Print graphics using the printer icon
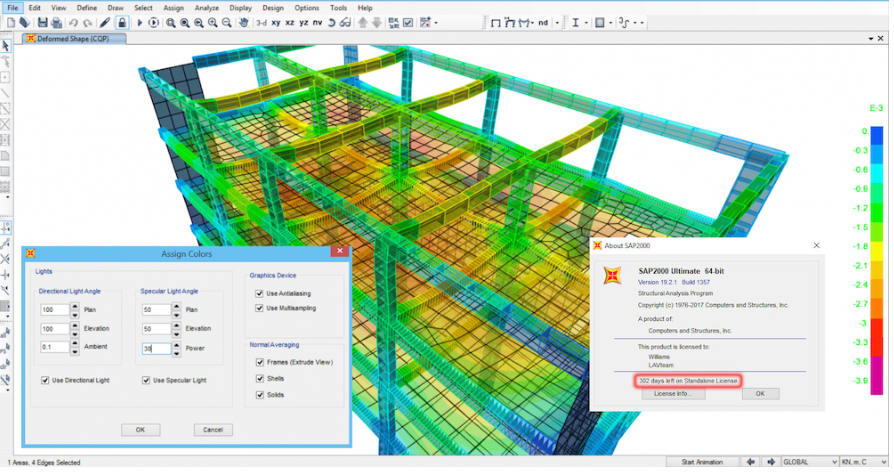Image resolution: width=894 pixels, height=472 pixels. coord(56,23)
